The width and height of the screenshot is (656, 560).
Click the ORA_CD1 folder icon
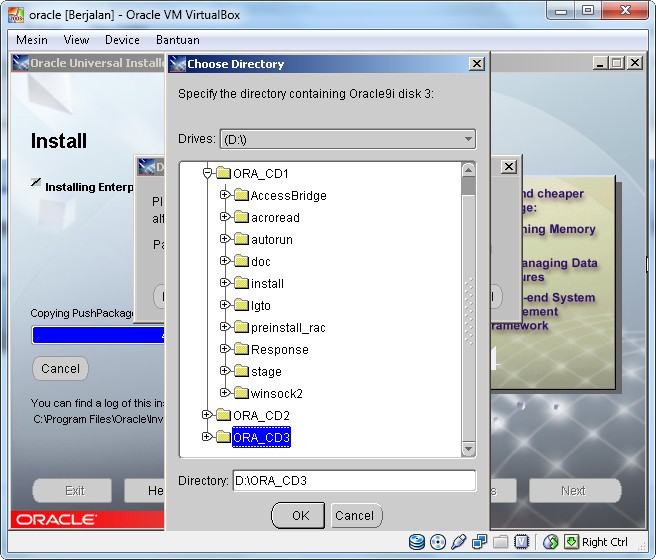tap(224, 173)
